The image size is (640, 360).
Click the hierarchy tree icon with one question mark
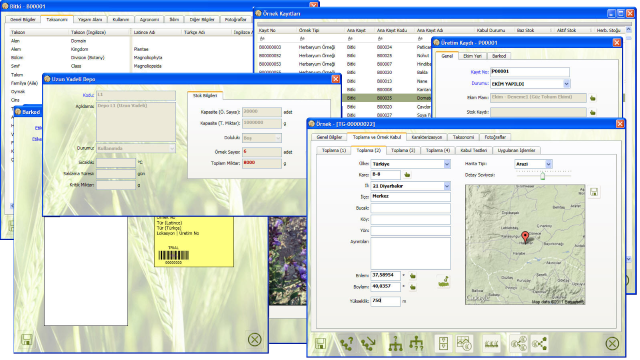point(395,344)
